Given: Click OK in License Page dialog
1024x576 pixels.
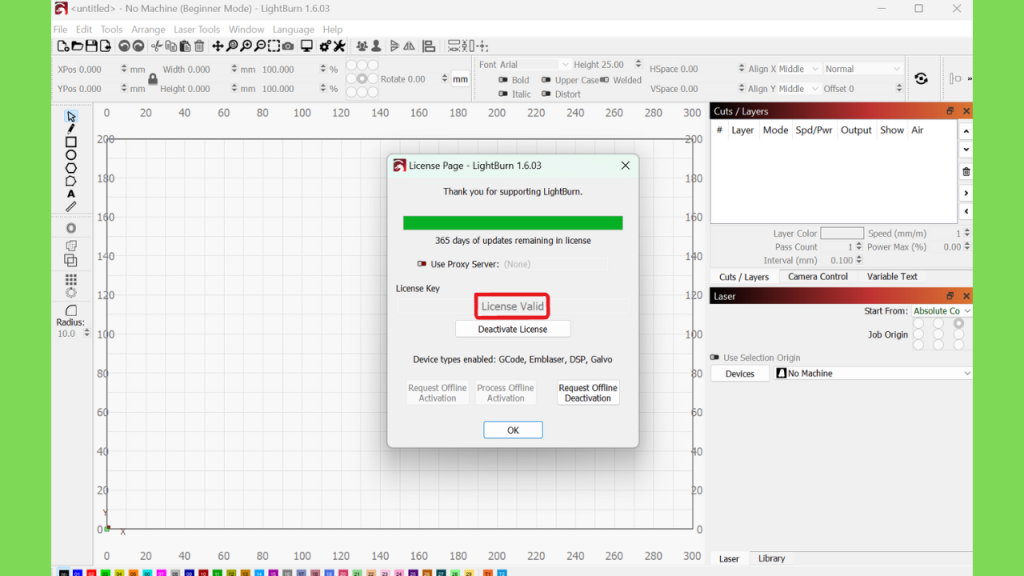Looking at the screenshot, I should click(x=513, y=430).
